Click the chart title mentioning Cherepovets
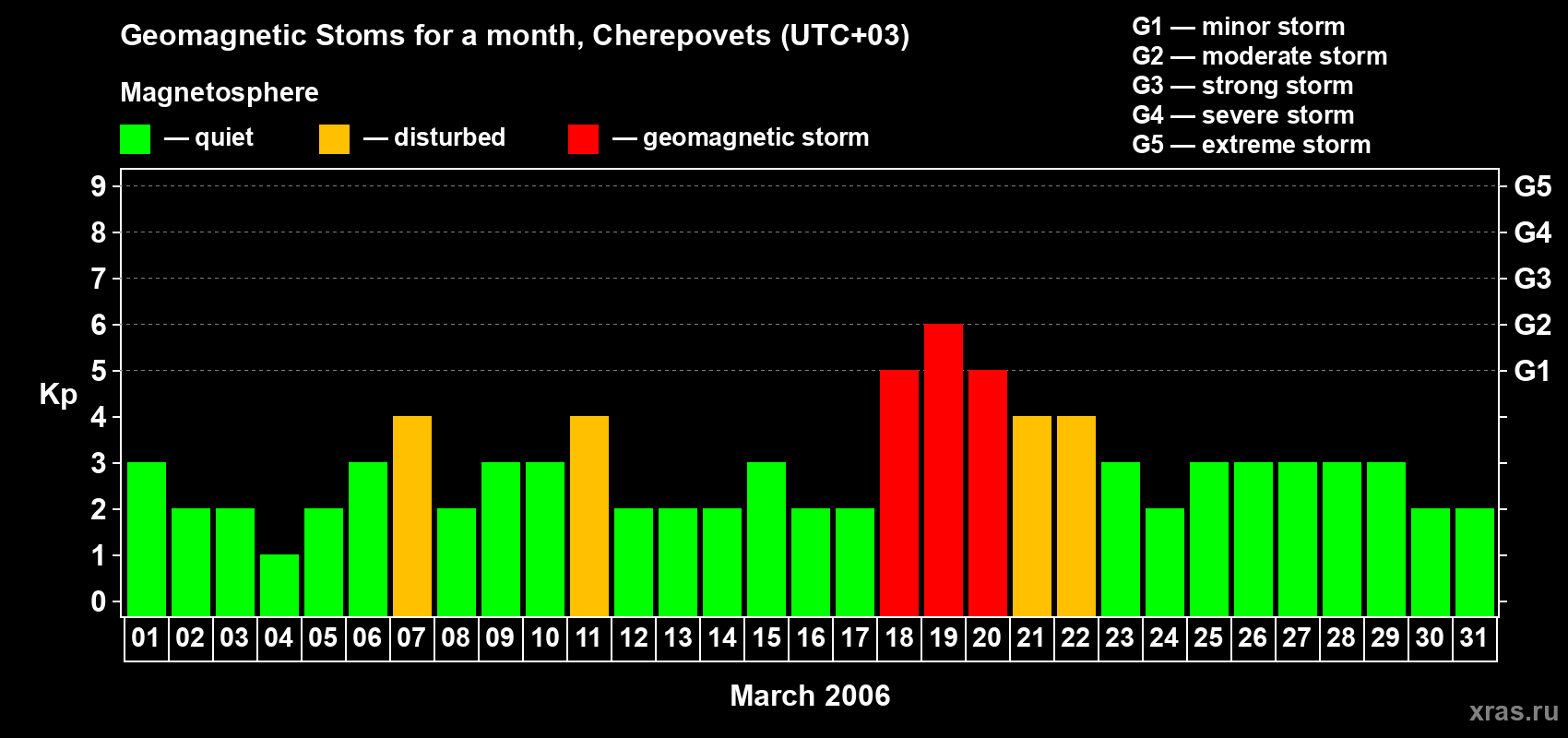The height and width of the screenshot is (738, 1568). [x=515, y=35]
